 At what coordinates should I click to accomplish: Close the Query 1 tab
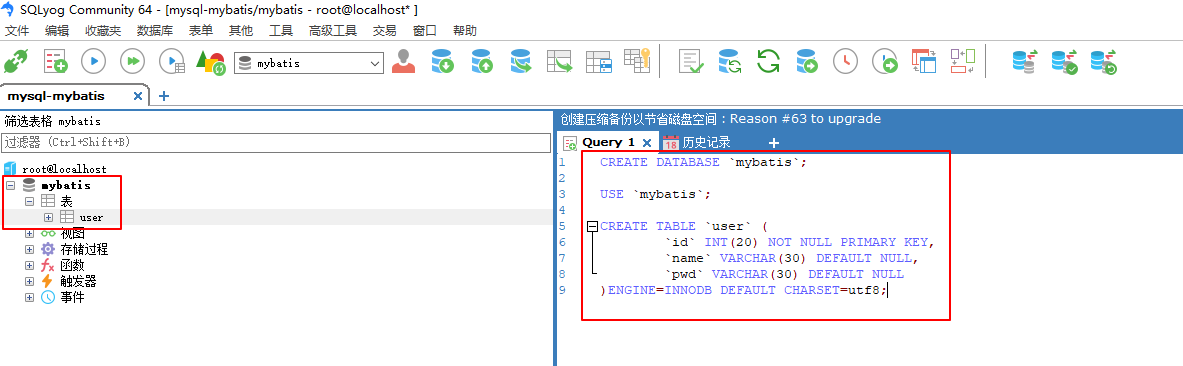click(x=647, y=142)
